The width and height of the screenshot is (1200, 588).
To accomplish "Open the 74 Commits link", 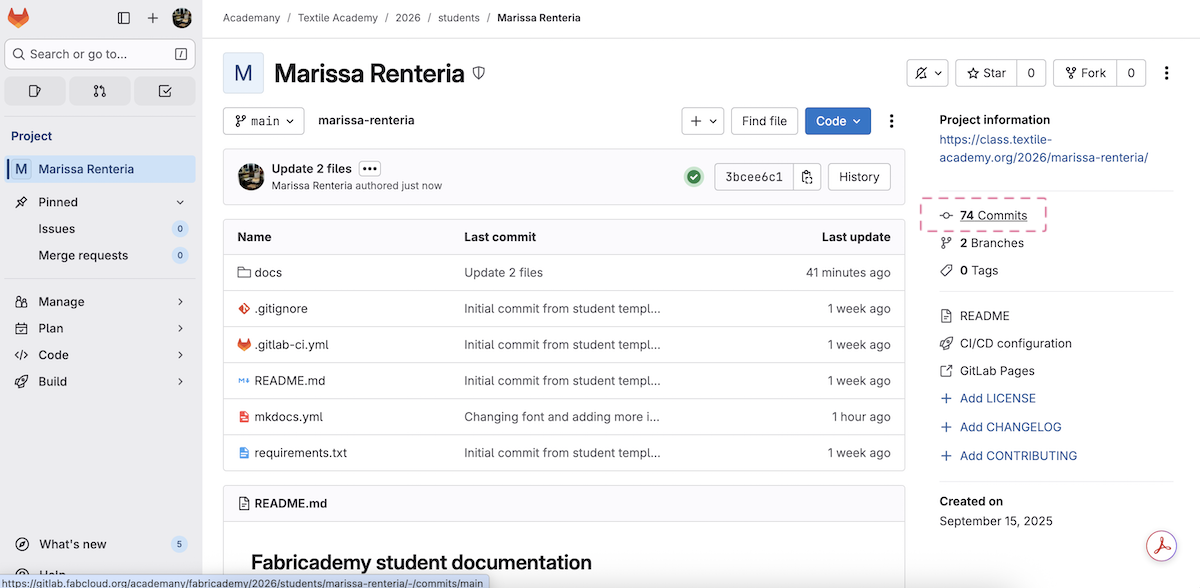I will (x=992, y=215).
